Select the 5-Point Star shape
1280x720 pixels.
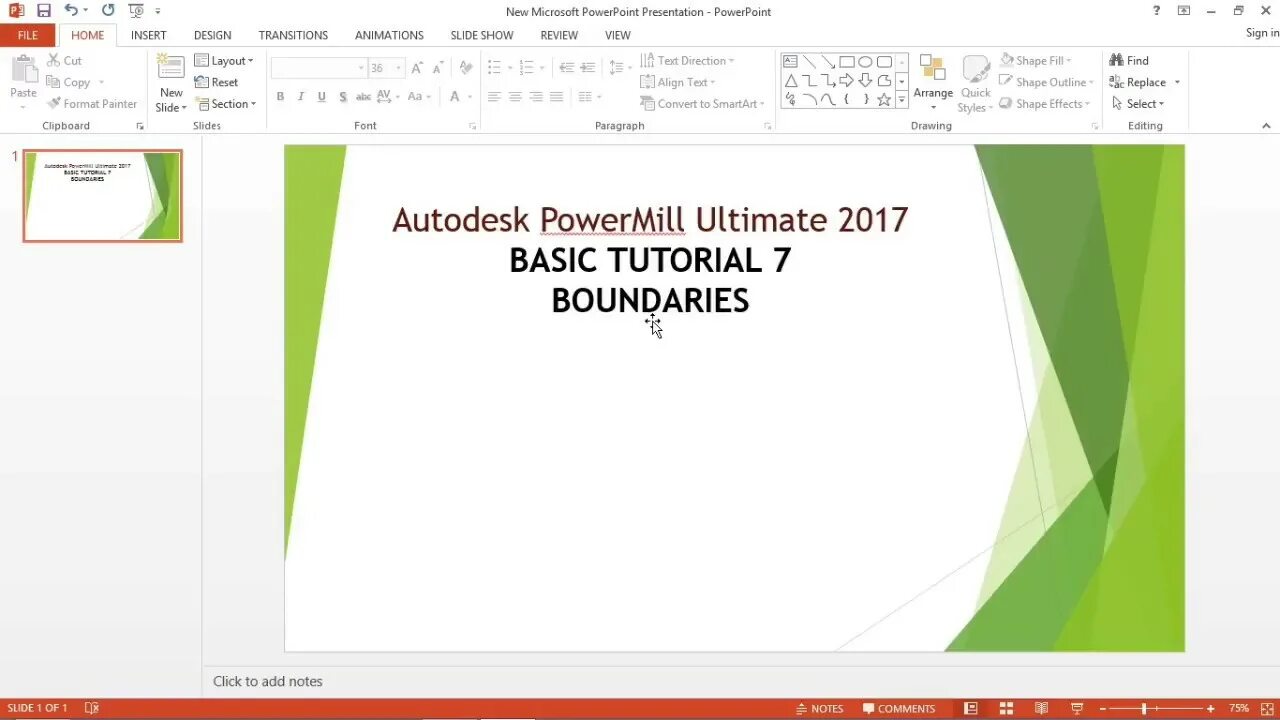coord(885,100)
